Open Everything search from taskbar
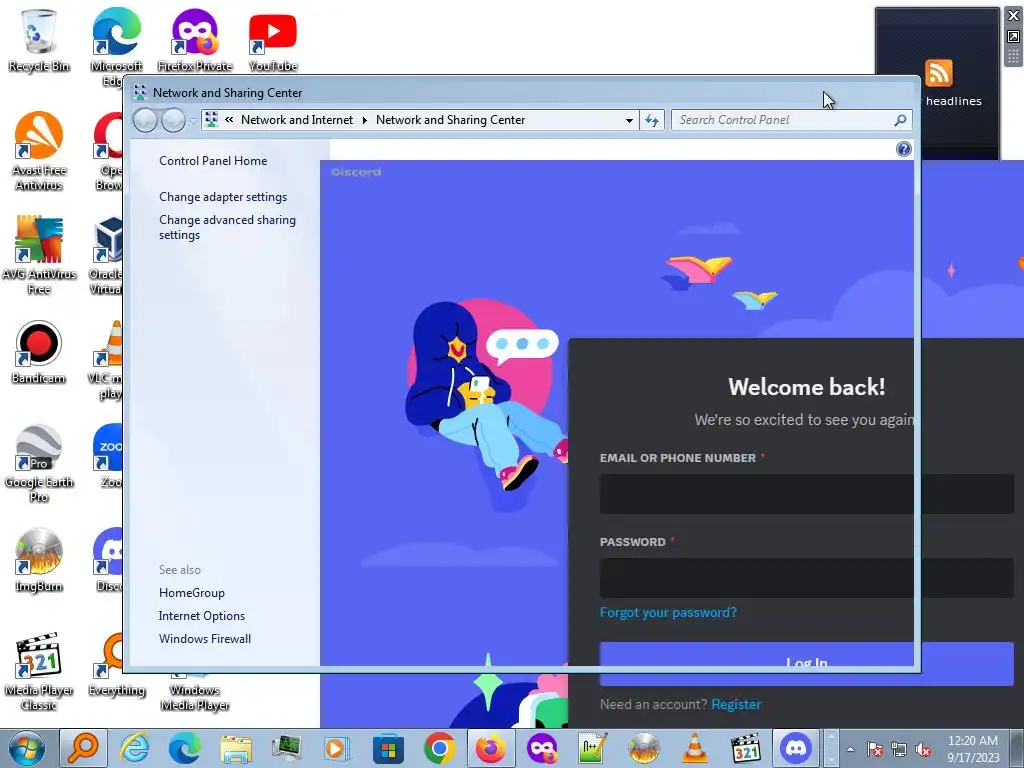1024x768 pixels. click(x=84, y=748)
